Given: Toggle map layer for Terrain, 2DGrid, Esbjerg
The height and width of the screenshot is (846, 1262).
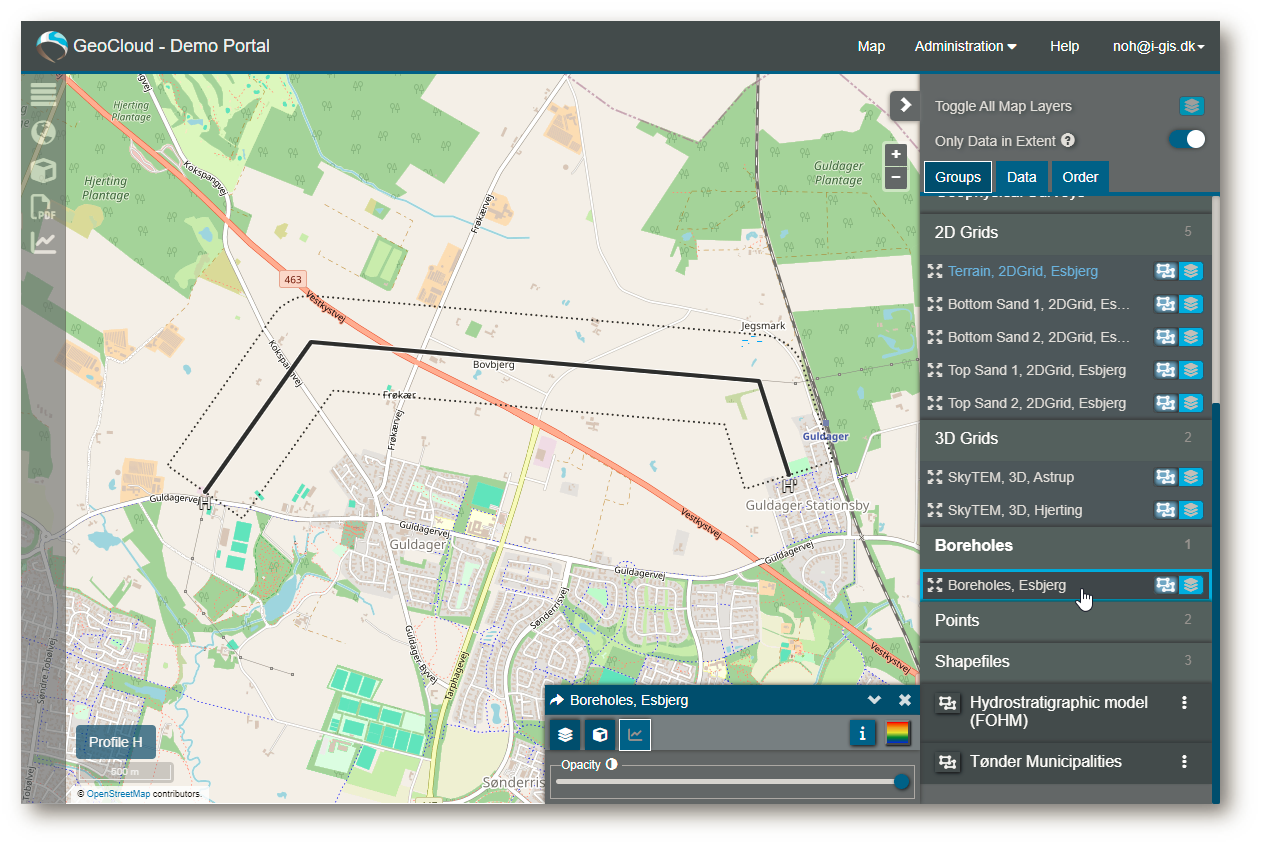Looking at the screenshot, I should (x=1191, y=271).
